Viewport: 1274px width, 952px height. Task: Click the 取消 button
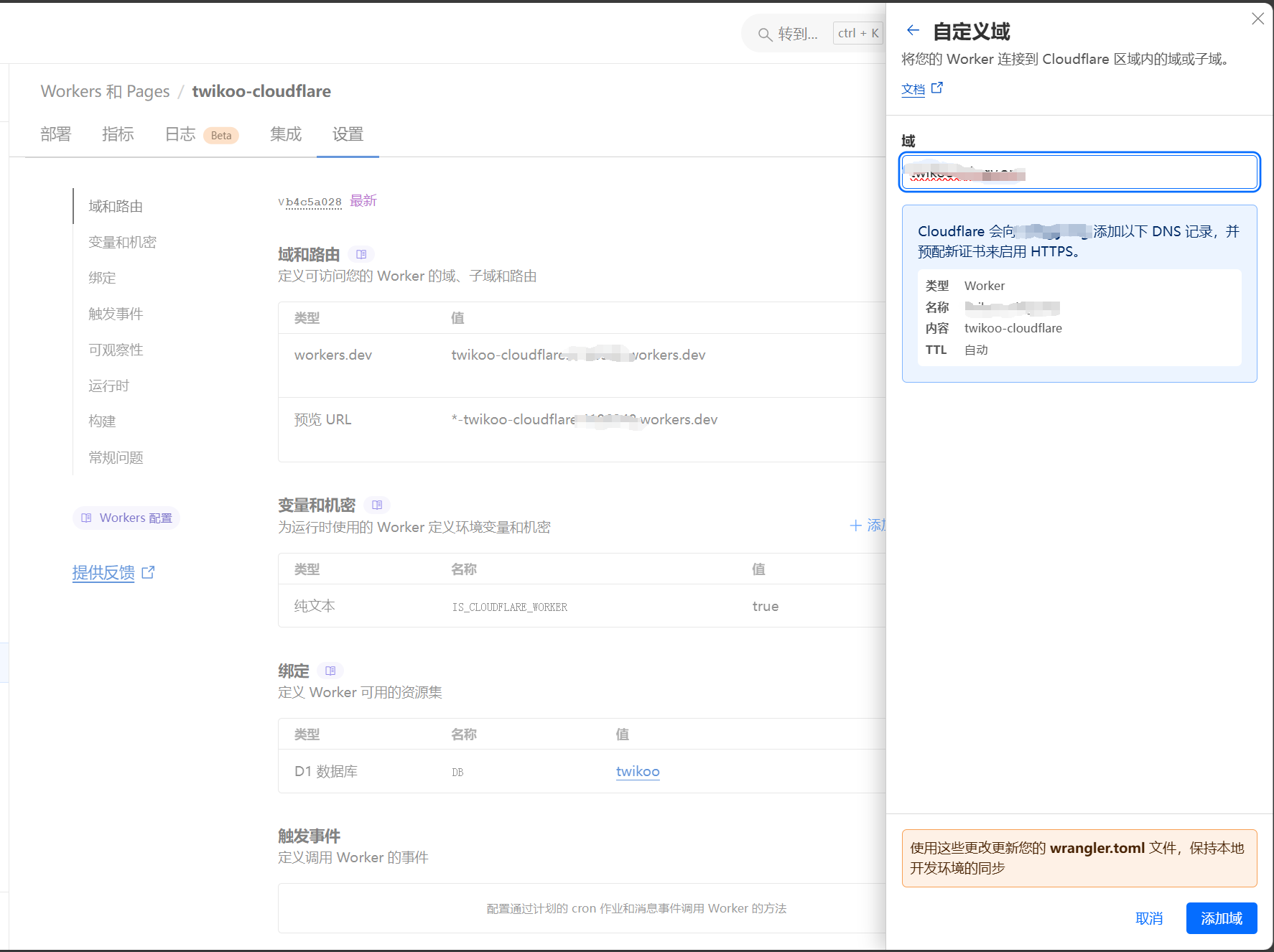1149,918
